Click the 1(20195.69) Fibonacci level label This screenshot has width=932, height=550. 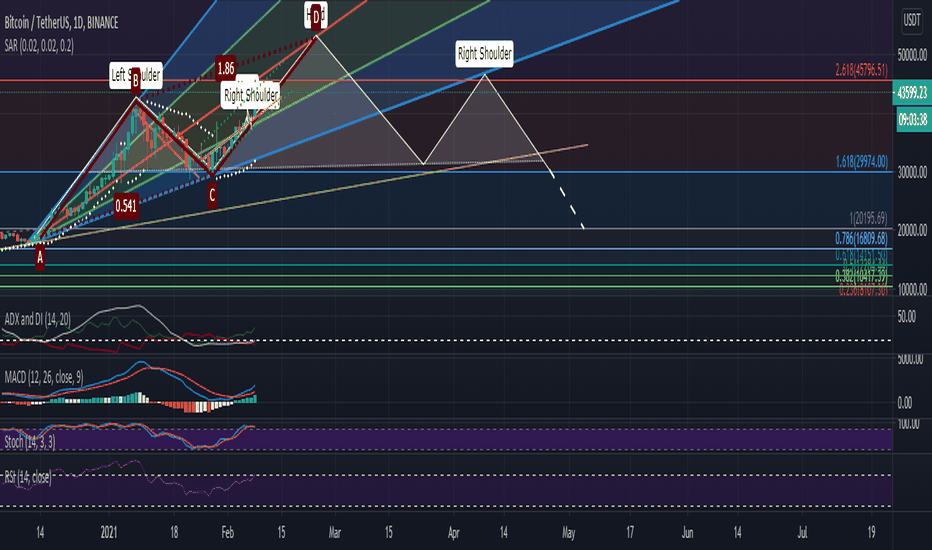[x=868, y=219]
